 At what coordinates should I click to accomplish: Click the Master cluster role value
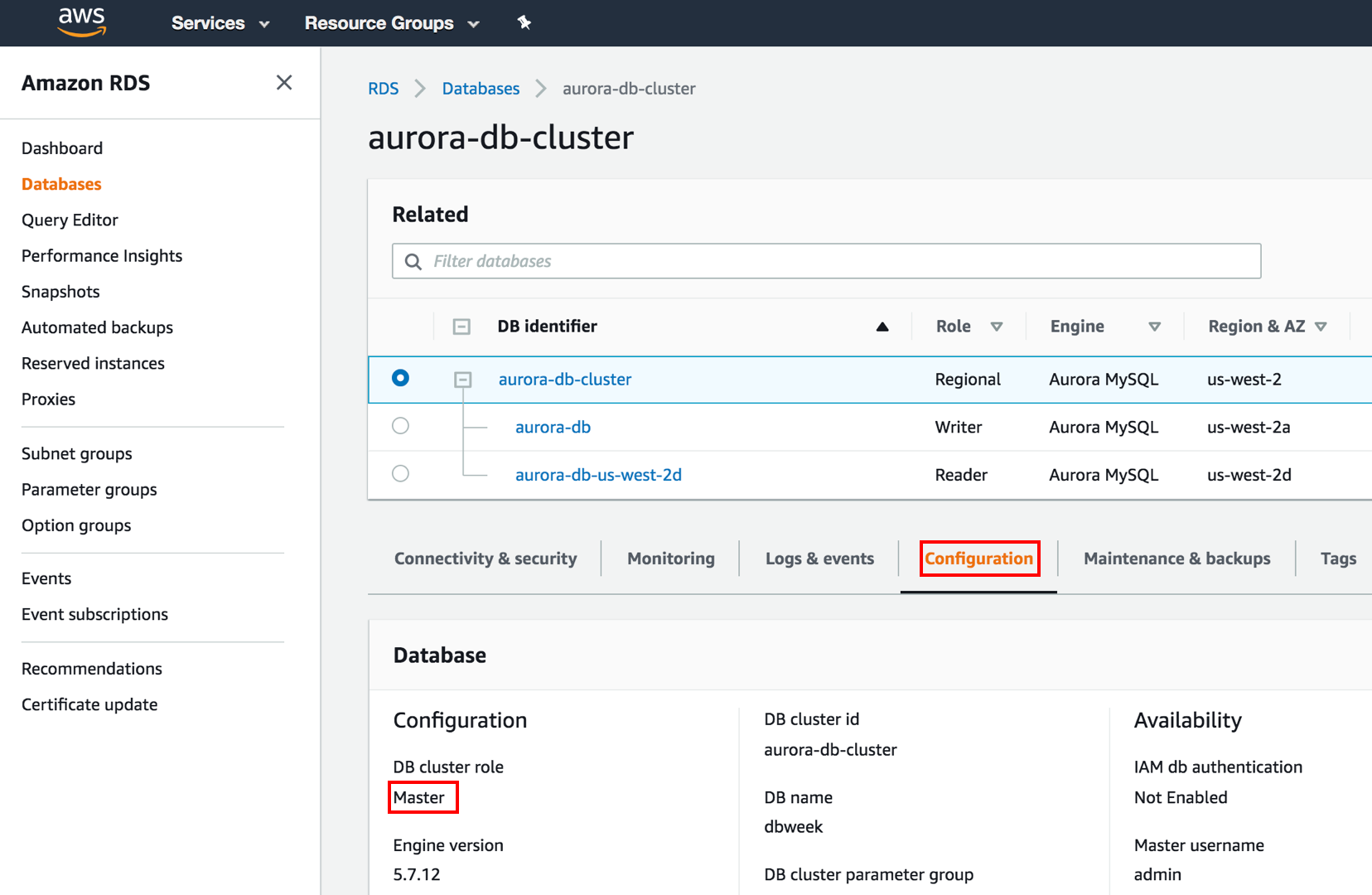[x=419, y=797]
